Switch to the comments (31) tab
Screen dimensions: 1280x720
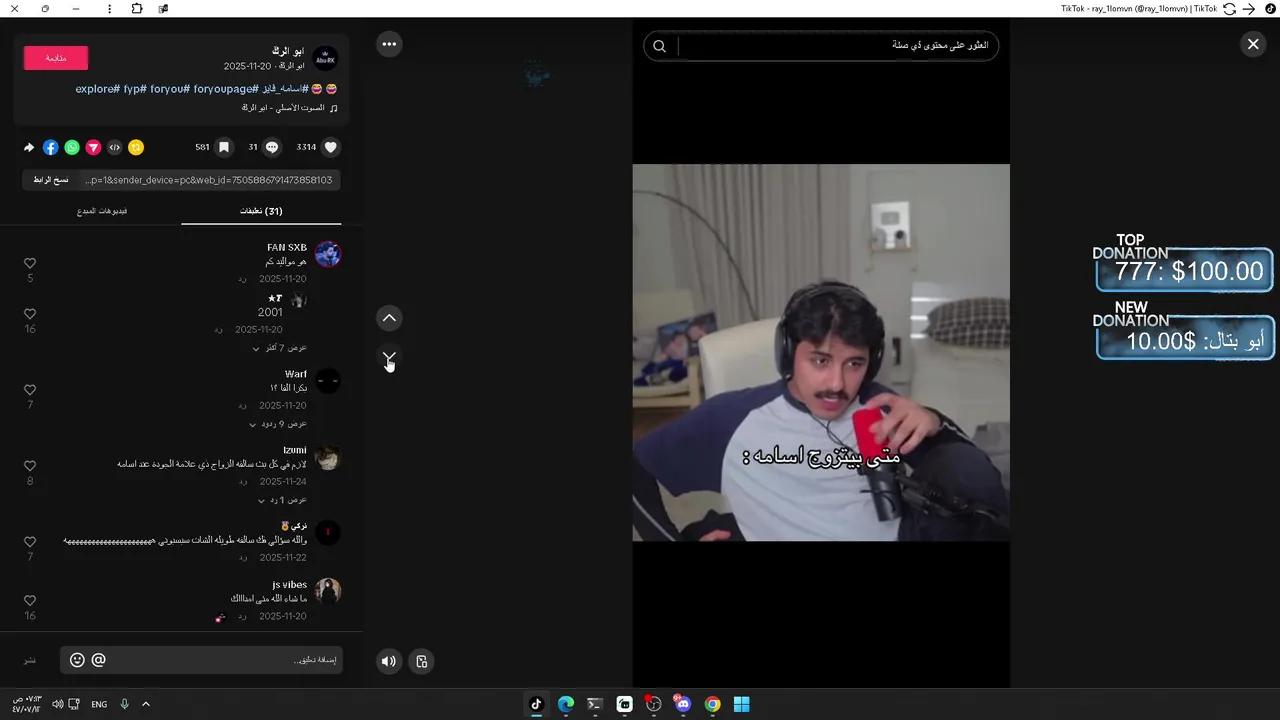pyautogui.click(x=261, y=211)
